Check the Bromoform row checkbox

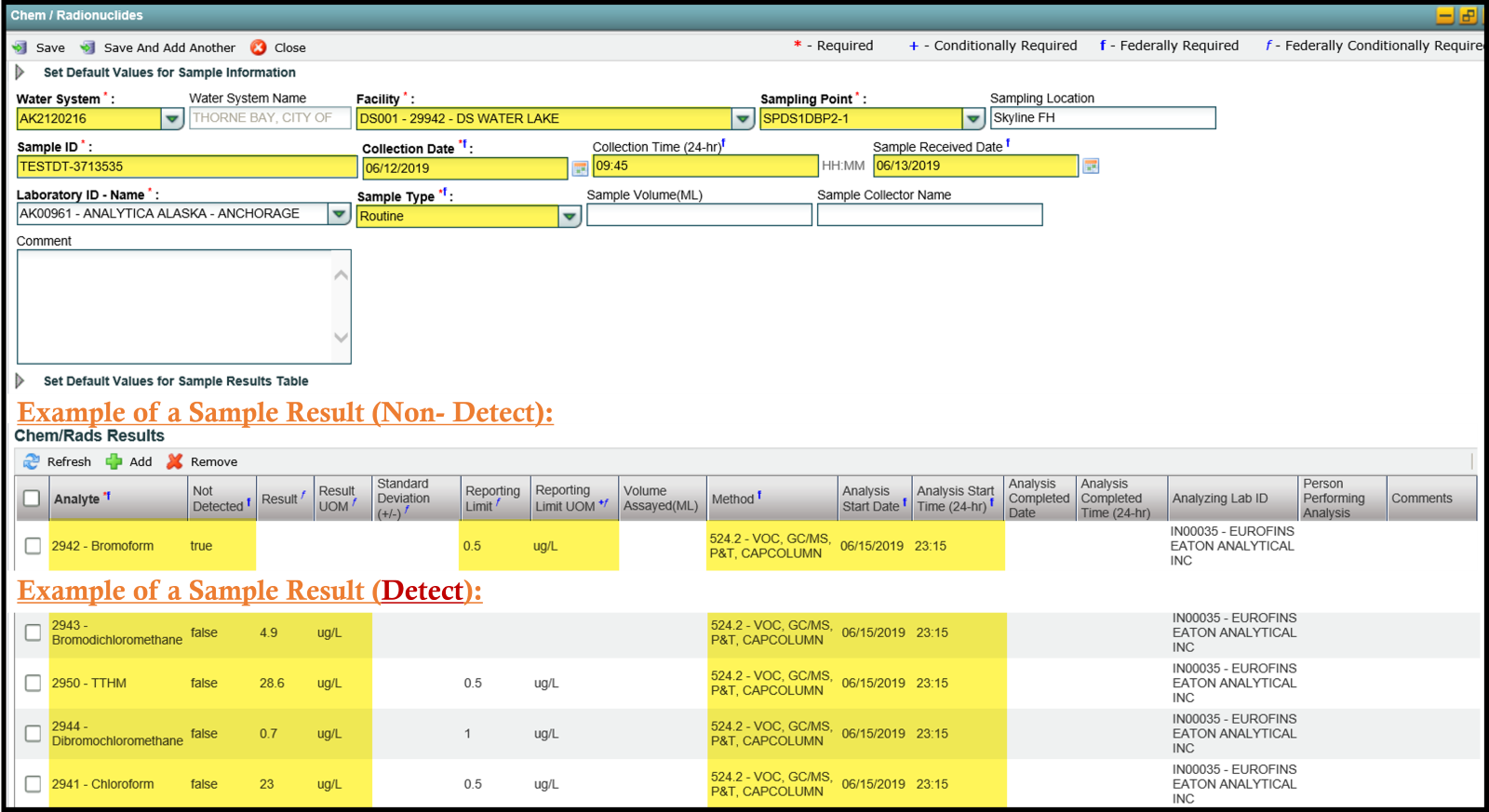pos(33,546)
